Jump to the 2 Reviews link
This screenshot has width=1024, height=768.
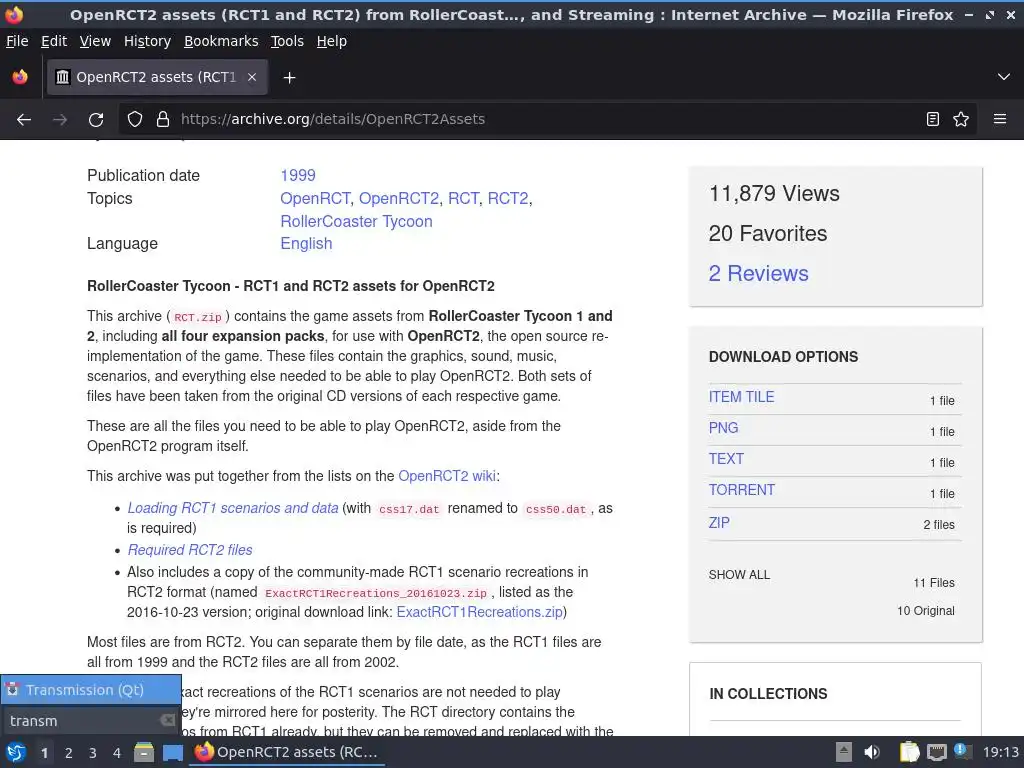click(x=758, y=274)
